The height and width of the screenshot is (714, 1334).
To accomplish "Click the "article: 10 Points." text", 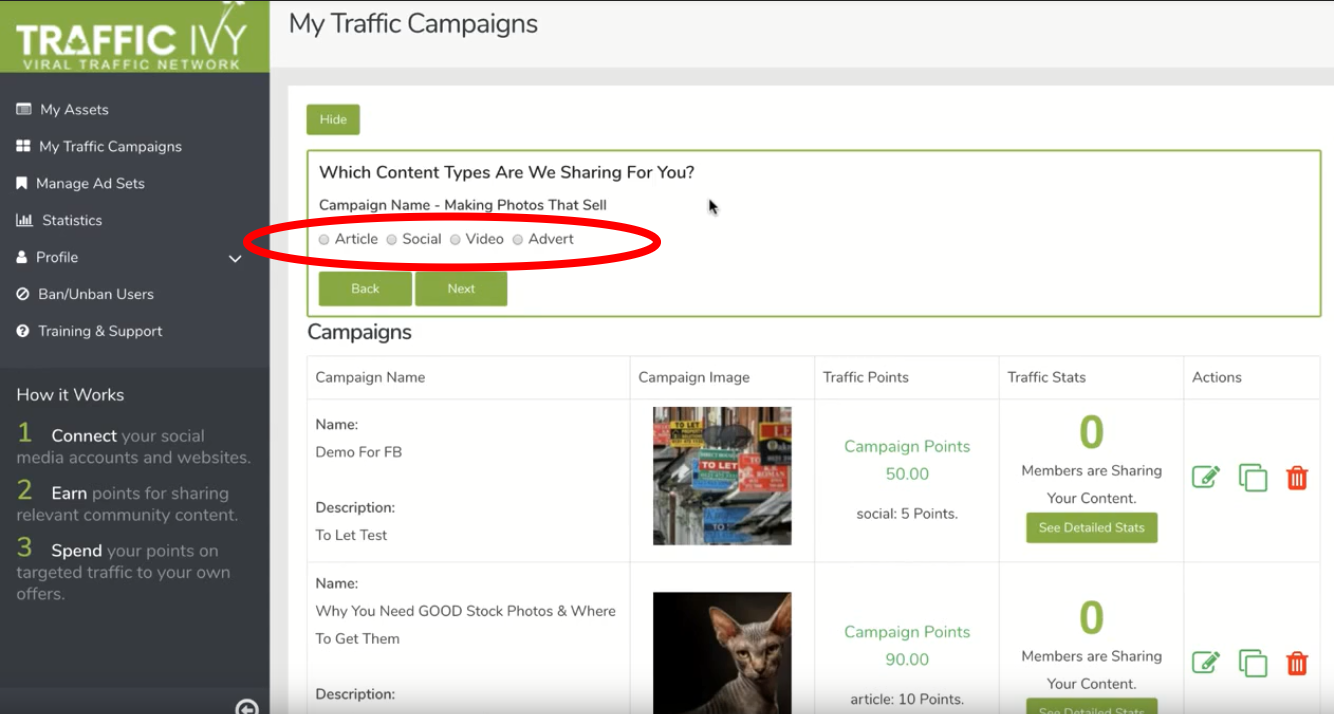I will 907,699.
